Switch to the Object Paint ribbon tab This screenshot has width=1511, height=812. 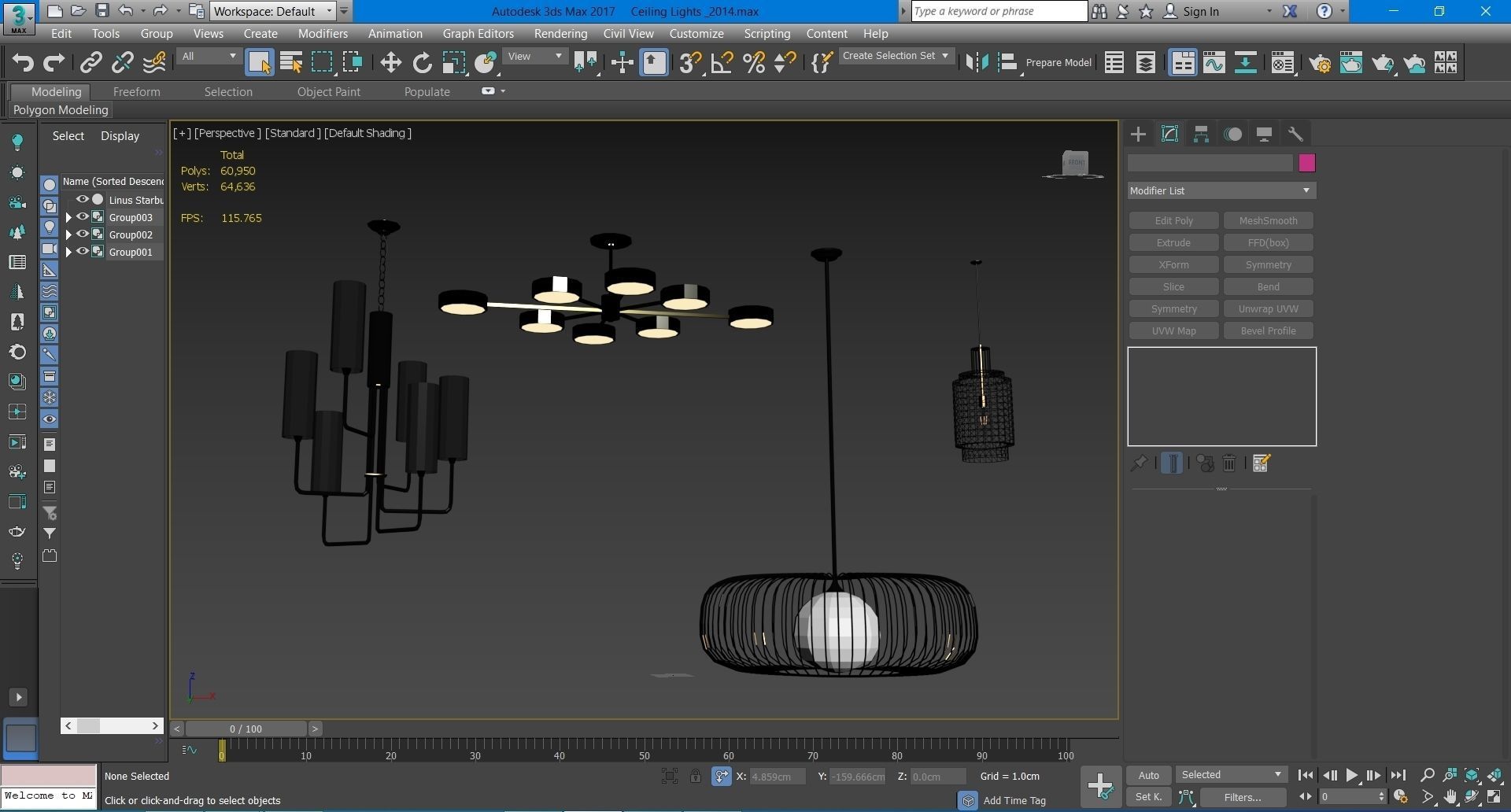pyautogui.click(x=328, y=92)
